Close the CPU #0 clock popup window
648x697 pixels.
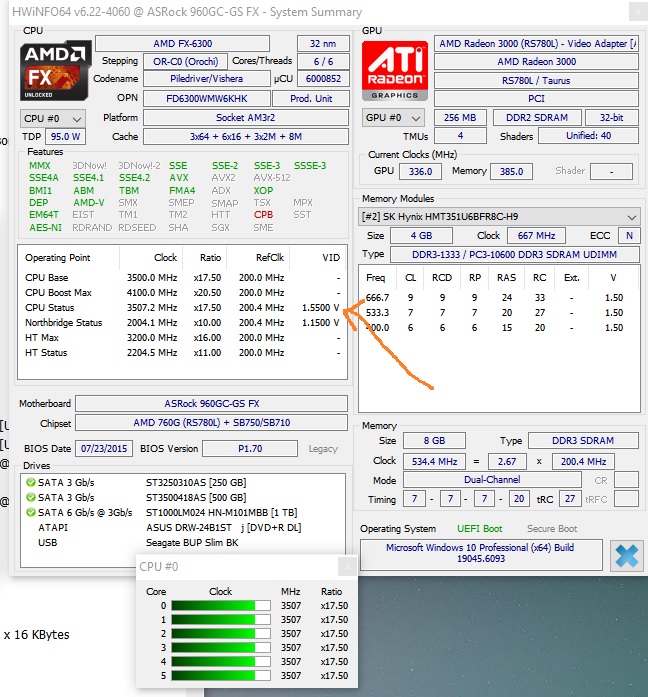[x=347, y=566]
